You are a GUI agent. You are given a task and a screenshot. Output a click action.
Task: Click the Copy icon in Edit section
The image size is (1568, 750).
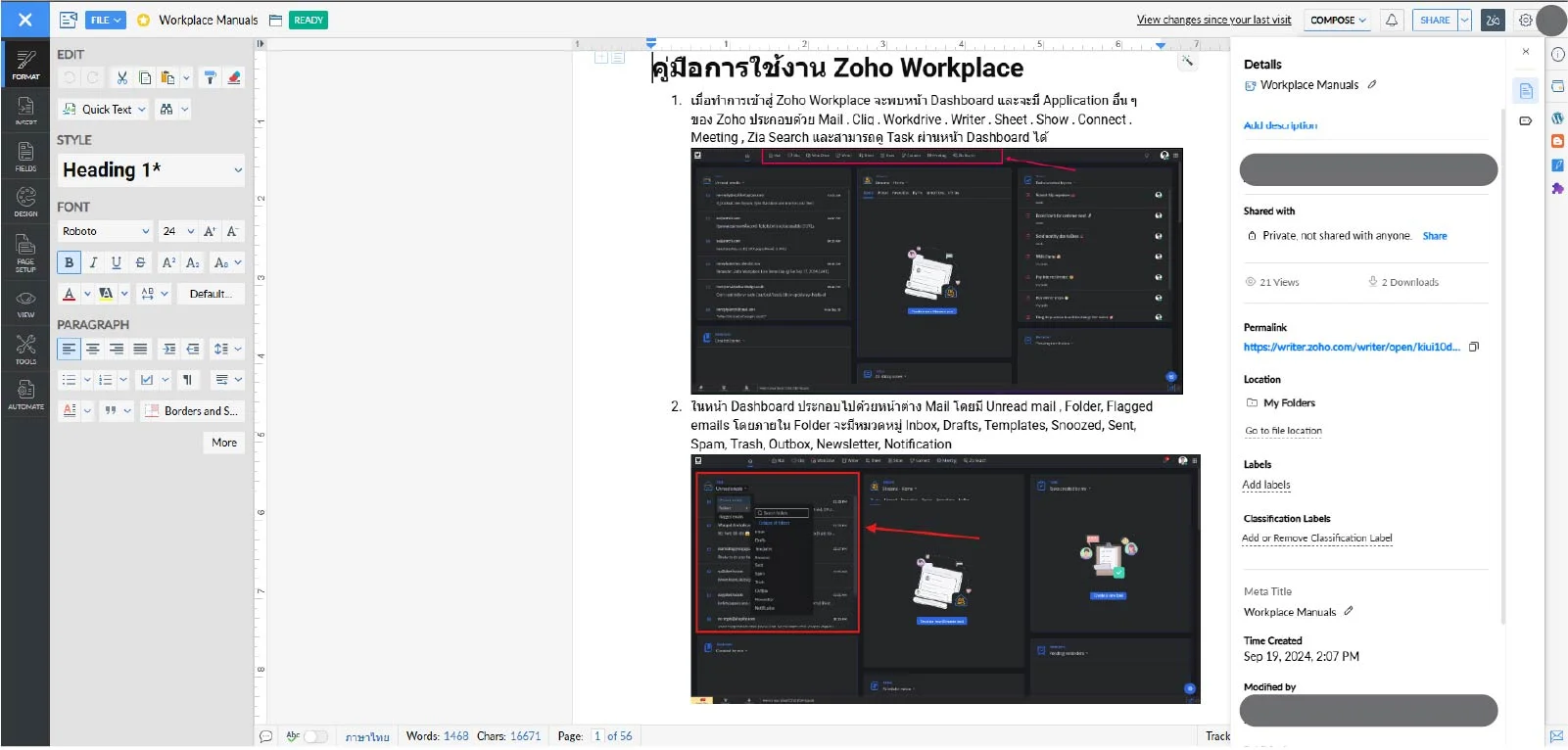(145, 77)
